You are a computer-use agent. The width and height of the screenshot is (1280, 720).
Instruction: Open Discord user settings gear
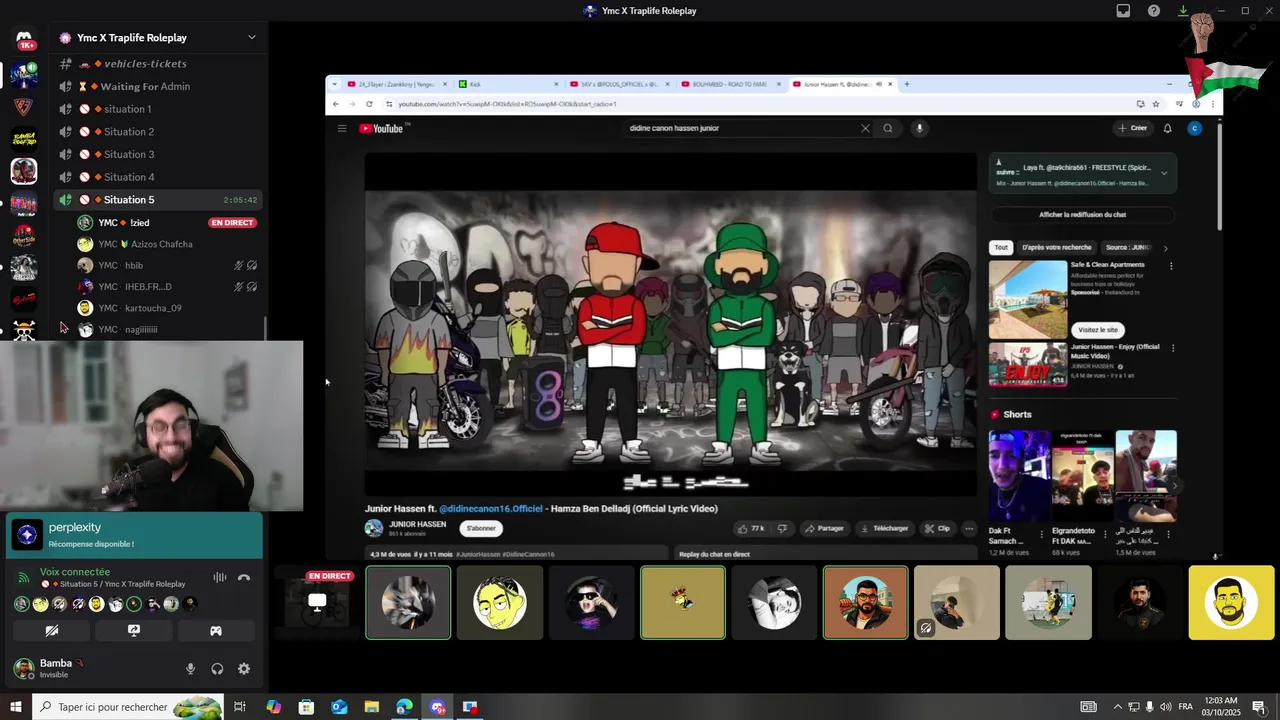pos(244,669)
